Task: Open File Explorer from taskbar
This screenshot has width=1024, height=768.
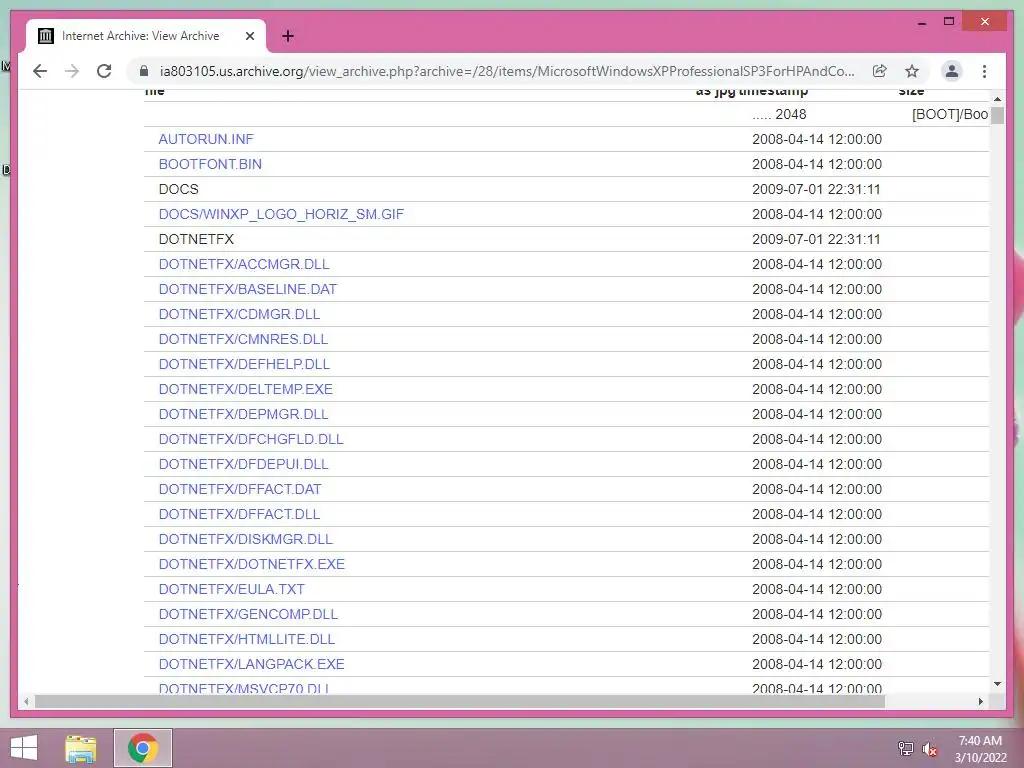Action: pos(80,748)
